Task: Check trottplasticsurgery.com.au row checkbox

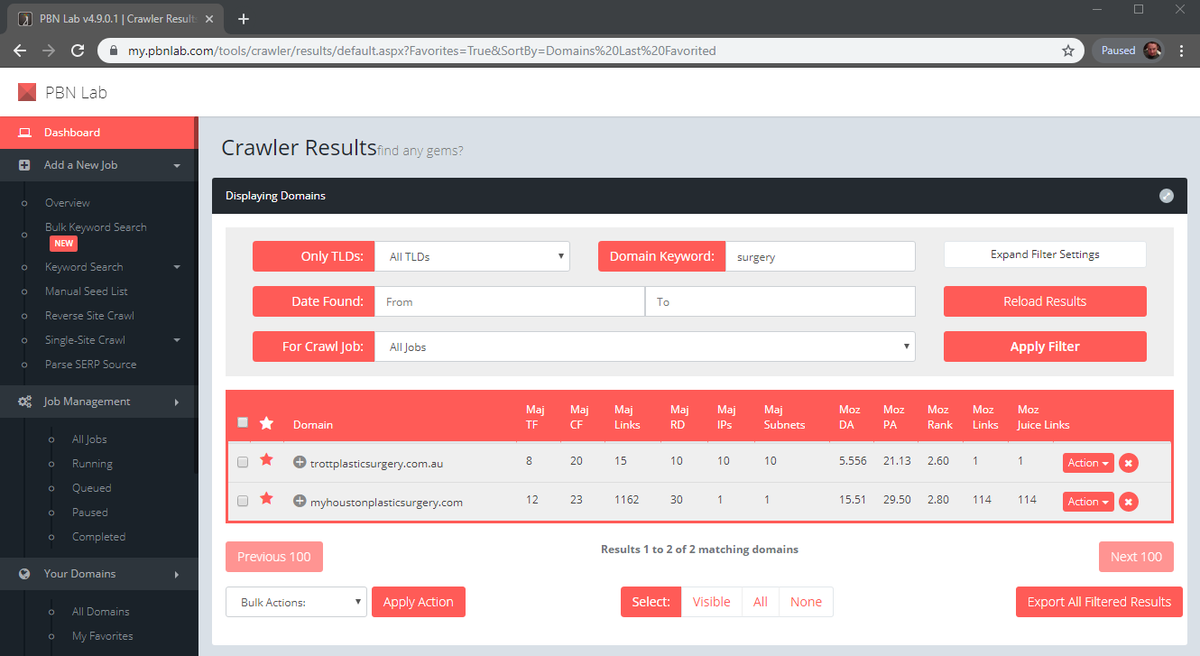Action: [x=242, y=463]
